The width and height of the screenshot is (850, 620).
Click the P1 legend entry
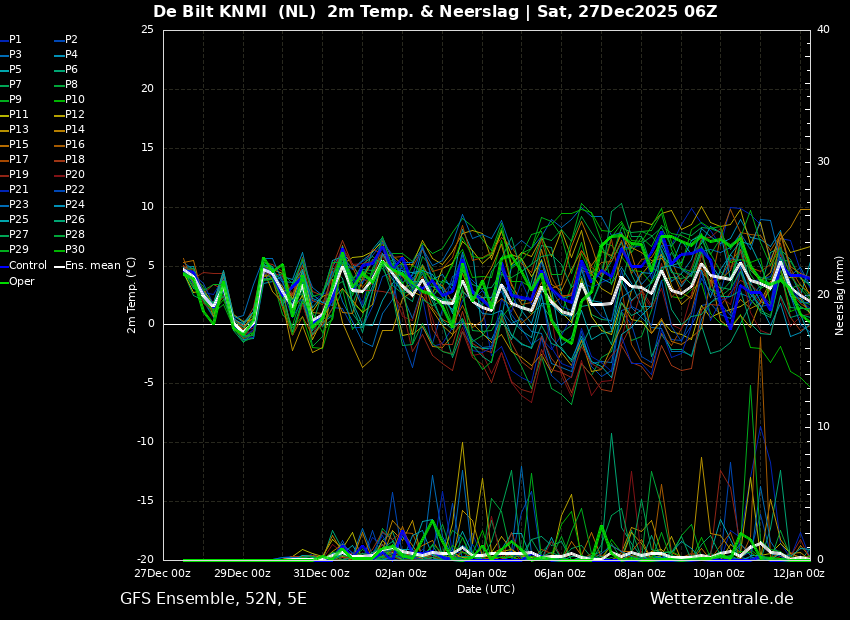point(15,40)
